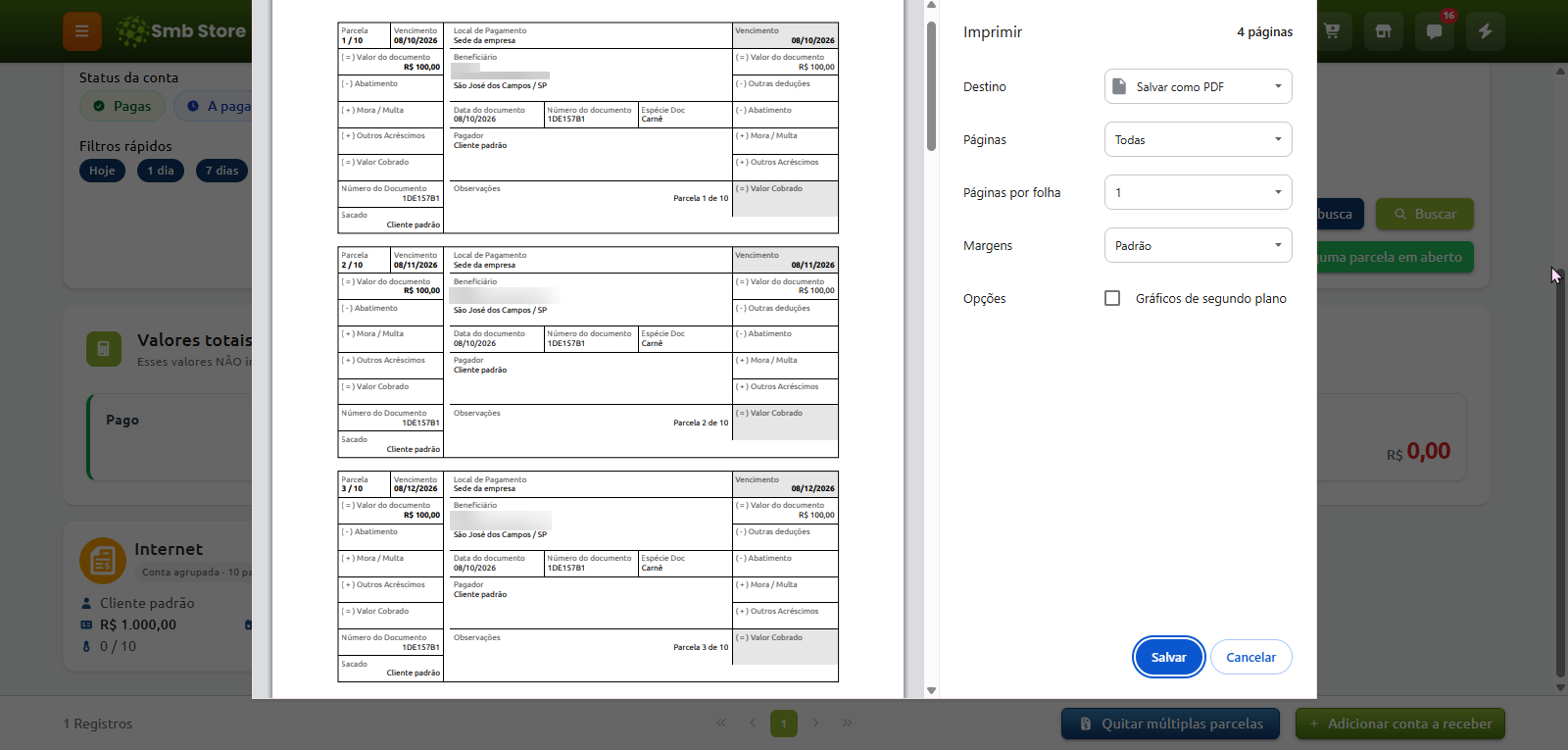
Task: Click the "4 páginas" label
Action: pos(1264,32)
